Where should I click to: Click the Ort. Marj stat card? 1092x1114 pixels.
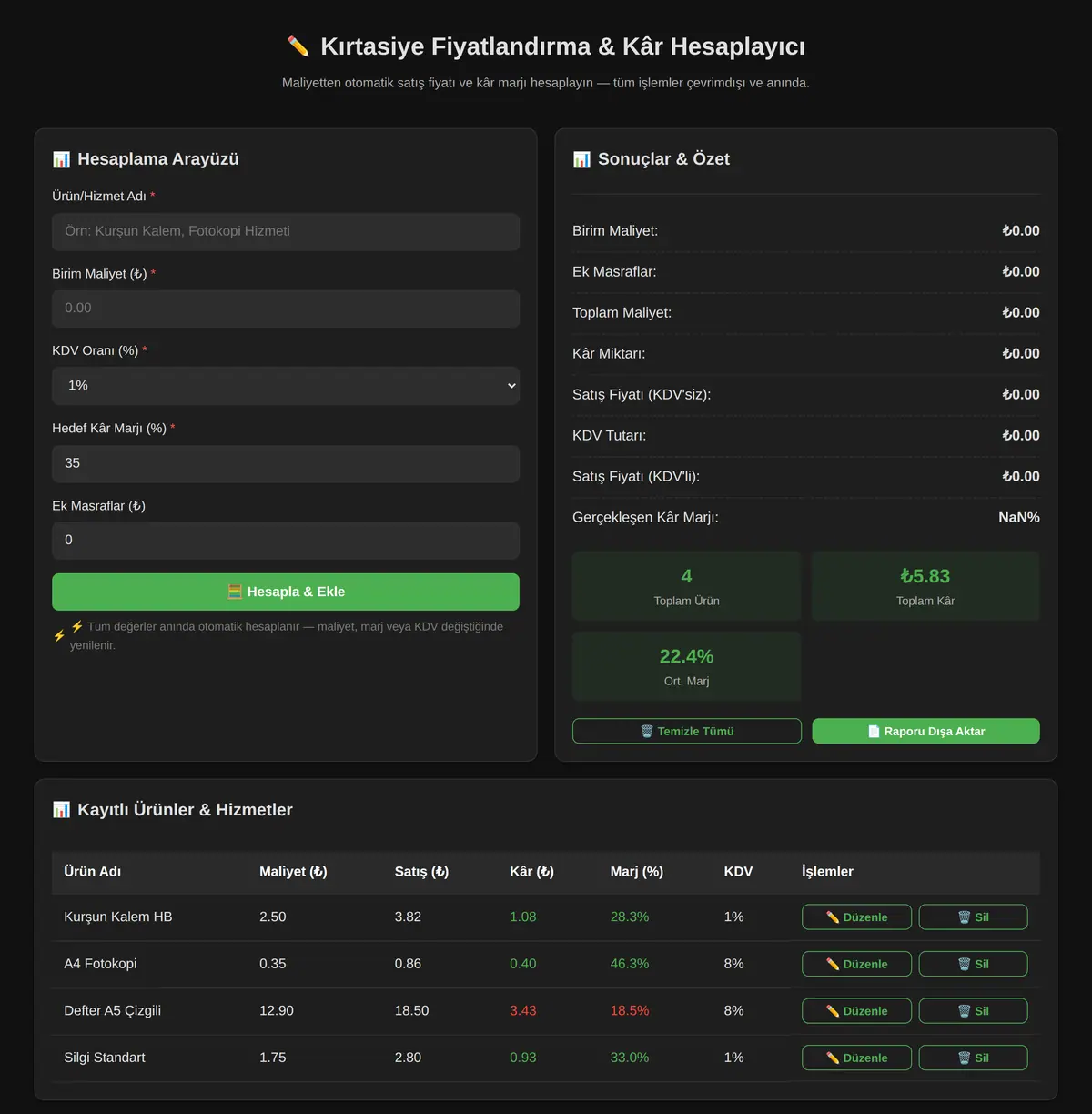coord(687,666)
